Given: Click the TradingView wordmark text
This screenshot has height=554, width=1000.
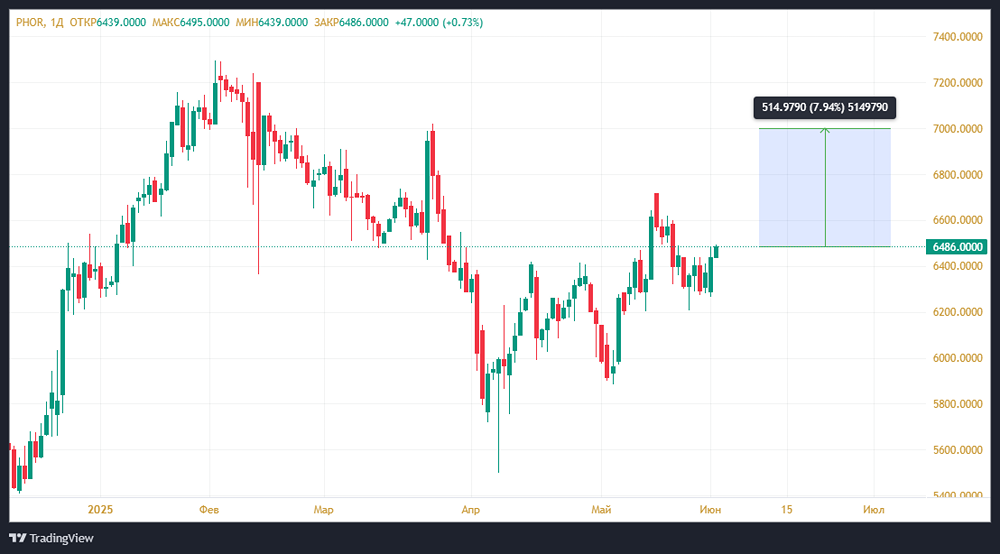Looking at the screenshot, I should click(x=61, y=538).
